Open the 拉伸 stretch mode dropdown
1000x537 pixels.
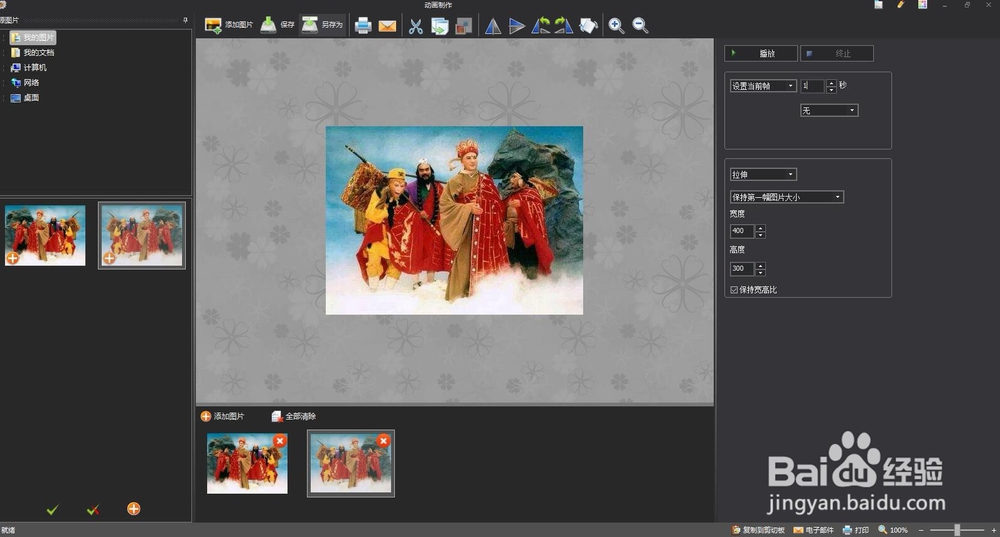[763, 174]
